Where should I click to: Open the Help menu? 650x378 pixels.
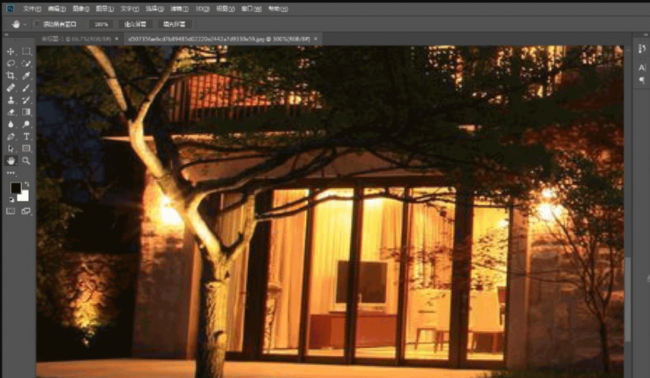[277, 9]
